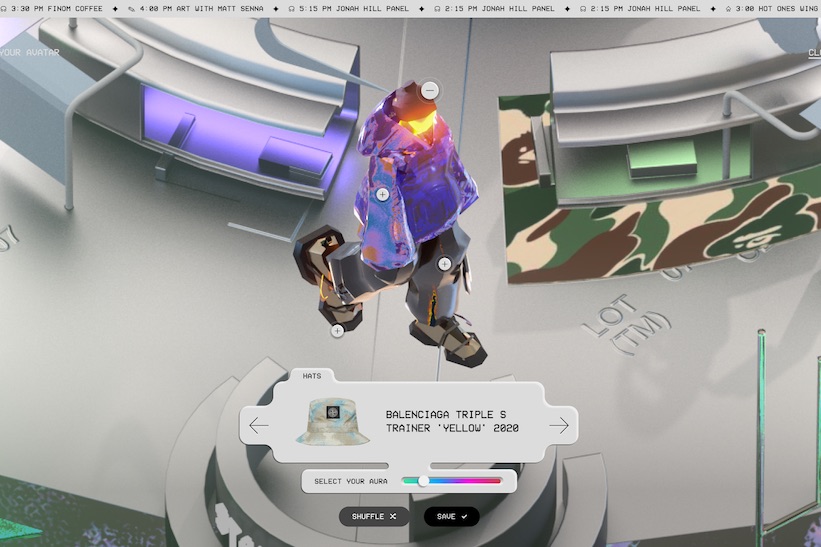Open the plus hotspot beside the avatar's sneaker

(337, 330)
